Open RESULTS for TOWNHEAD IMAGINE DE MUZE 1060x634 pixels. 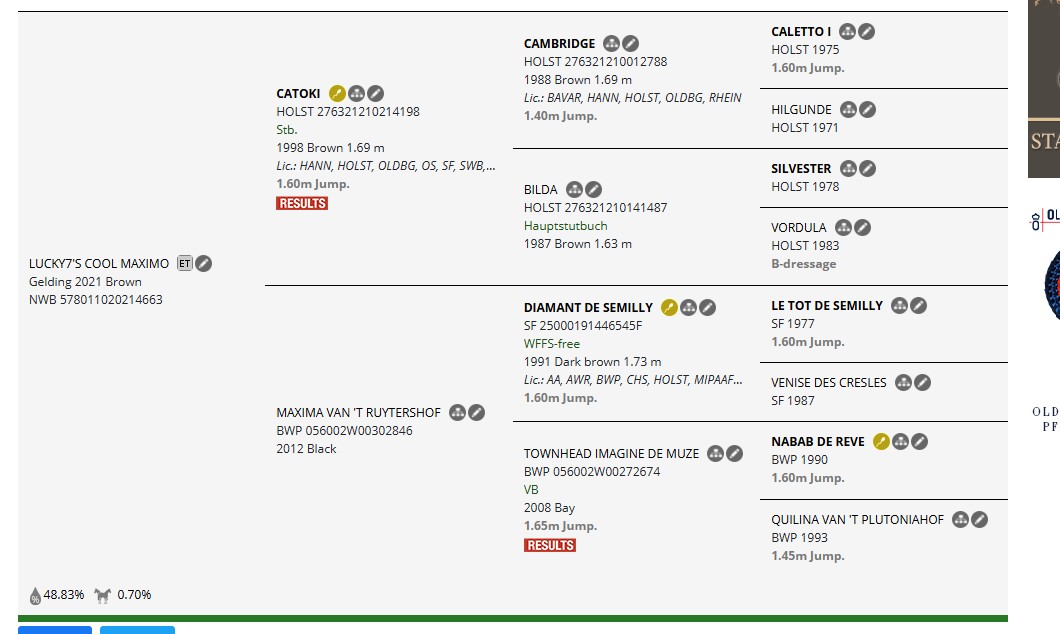click(550, 545)
